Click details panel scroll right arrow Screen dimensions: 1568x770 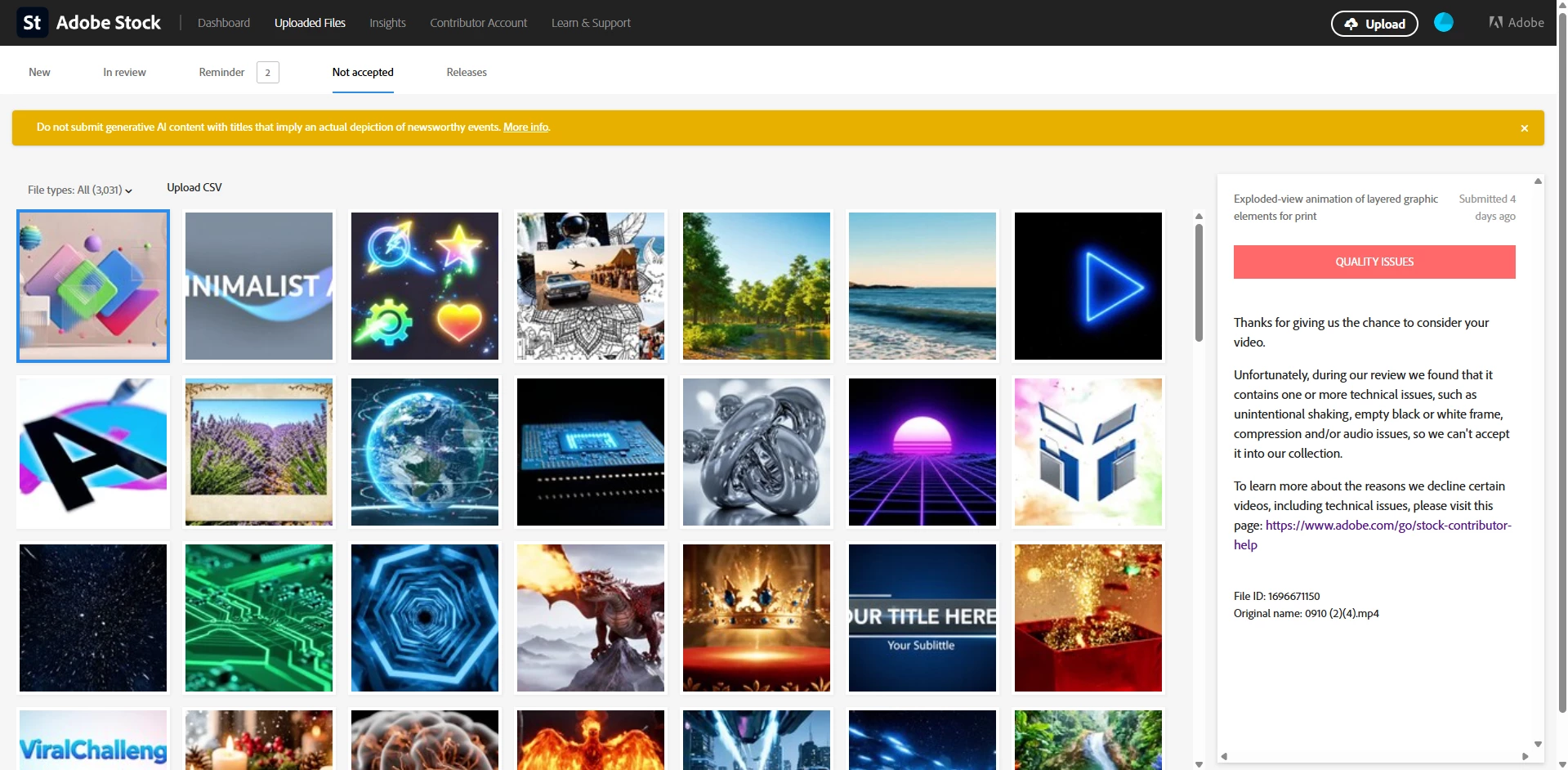pyautogui.click(x=1525, y=756)
